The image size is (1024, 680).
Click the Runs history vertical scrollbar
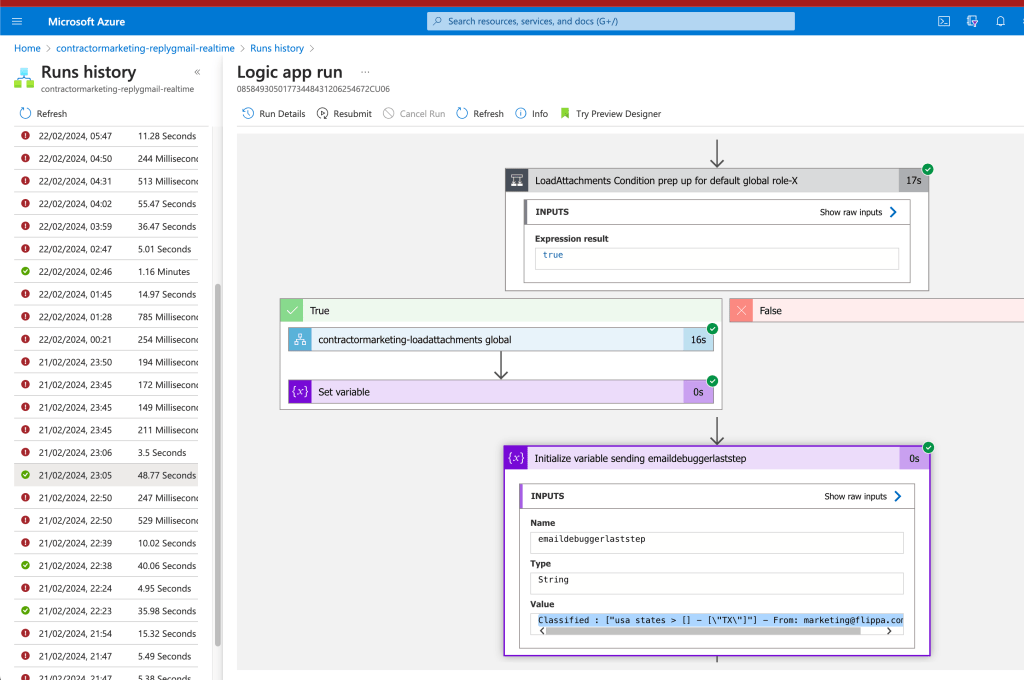[217, 465]
